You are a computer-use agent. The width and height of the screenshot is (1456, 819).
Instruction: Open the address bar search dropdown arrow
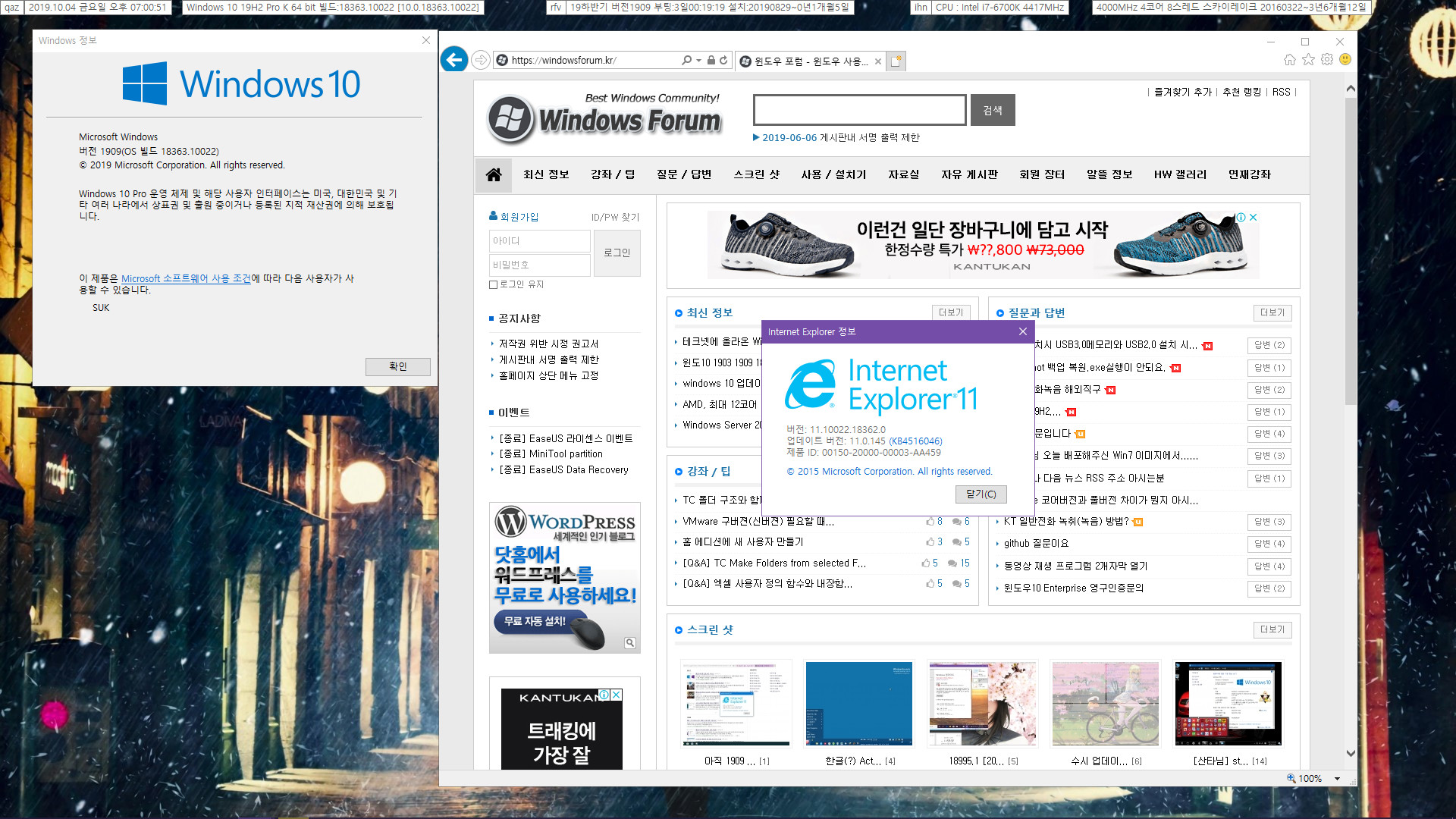click(x=698, y=60)
